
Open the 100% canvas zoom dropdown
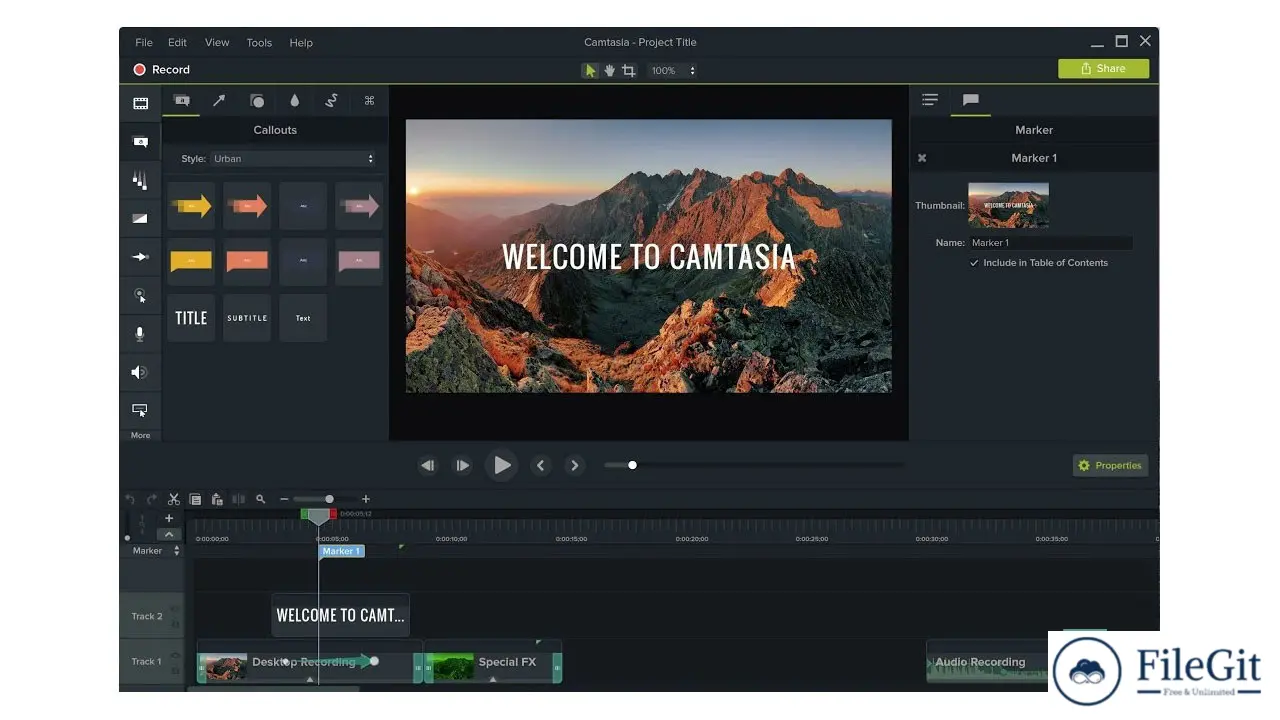point(672,71)
